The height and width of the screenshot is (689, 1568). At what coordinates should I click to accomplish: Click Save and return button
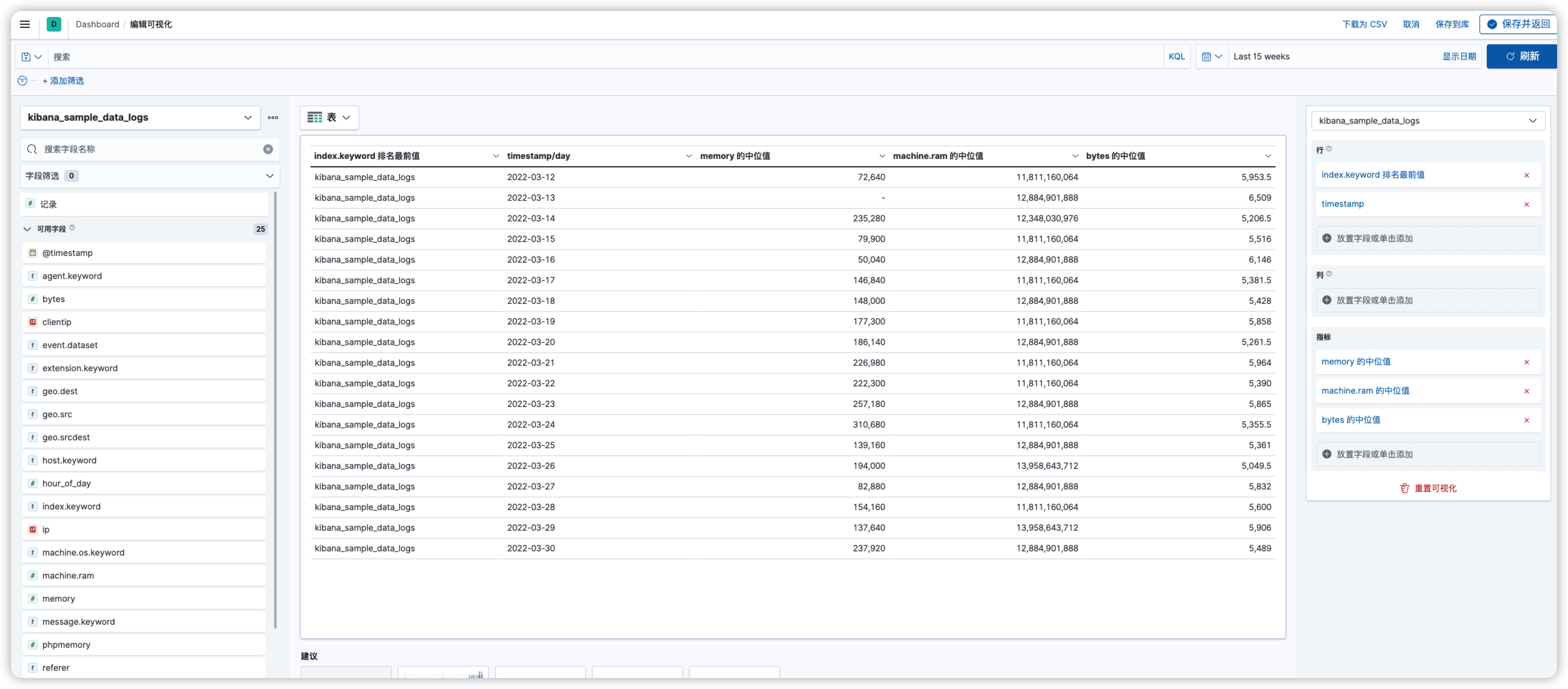click(x=1518, y=24)
